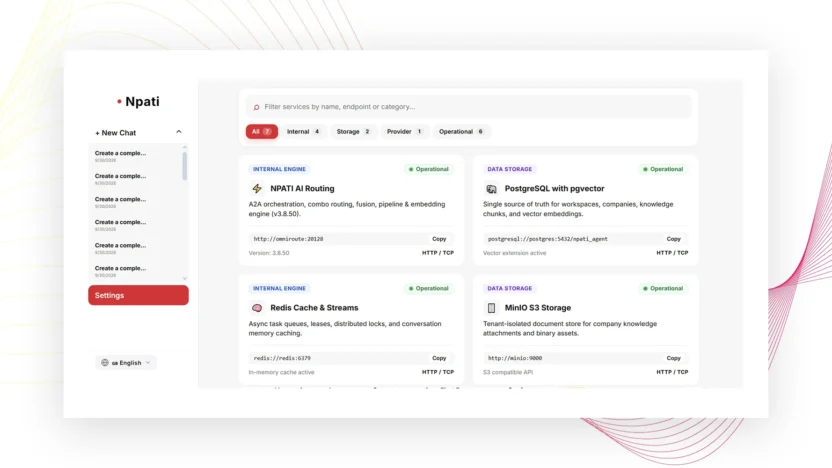Click the Operational status badge on PostgreSQL card
Image resolution: width=832 pixels, height=468 pixels.
pyautogui.click(x=663, y=169)
